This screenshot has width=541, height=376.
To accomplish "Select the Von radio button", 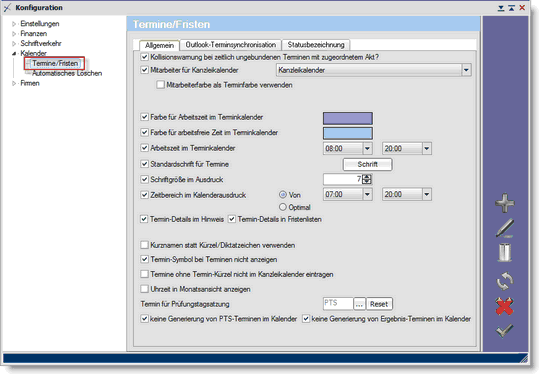I will [283, 195].
